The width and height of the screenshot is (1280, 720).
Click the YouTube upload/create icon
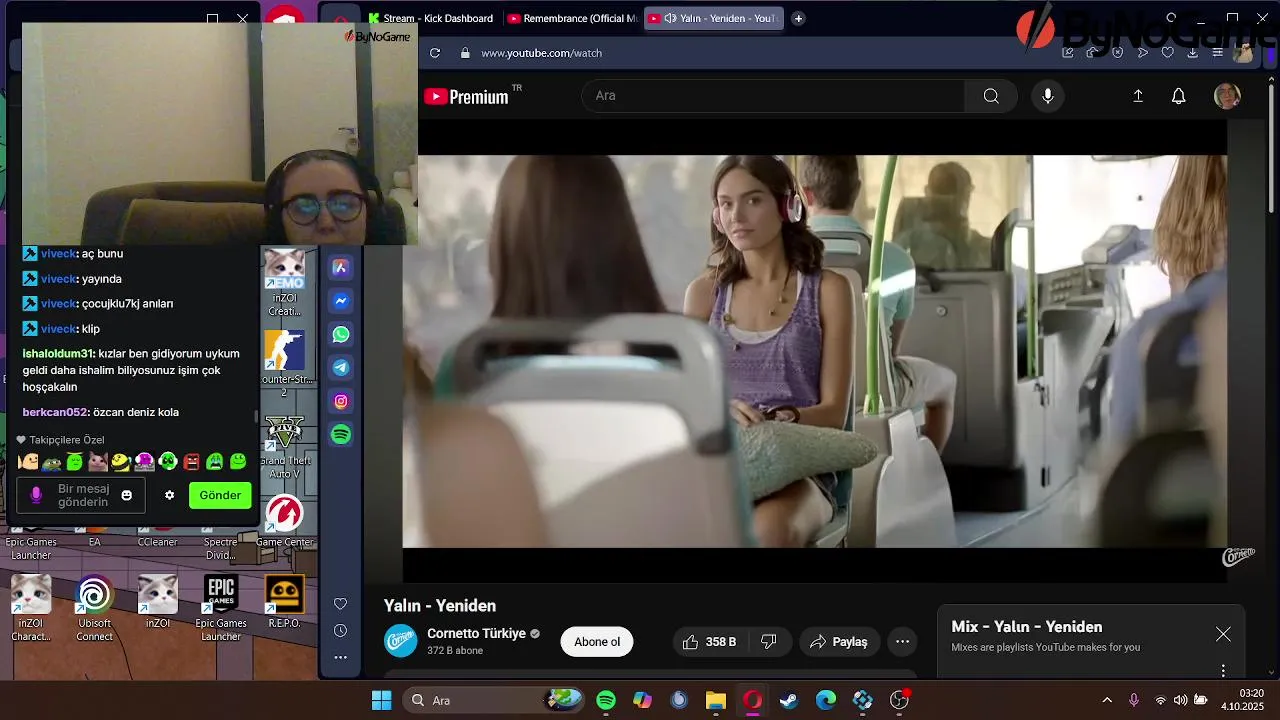pyautogui.click(x=1138, y=96)
